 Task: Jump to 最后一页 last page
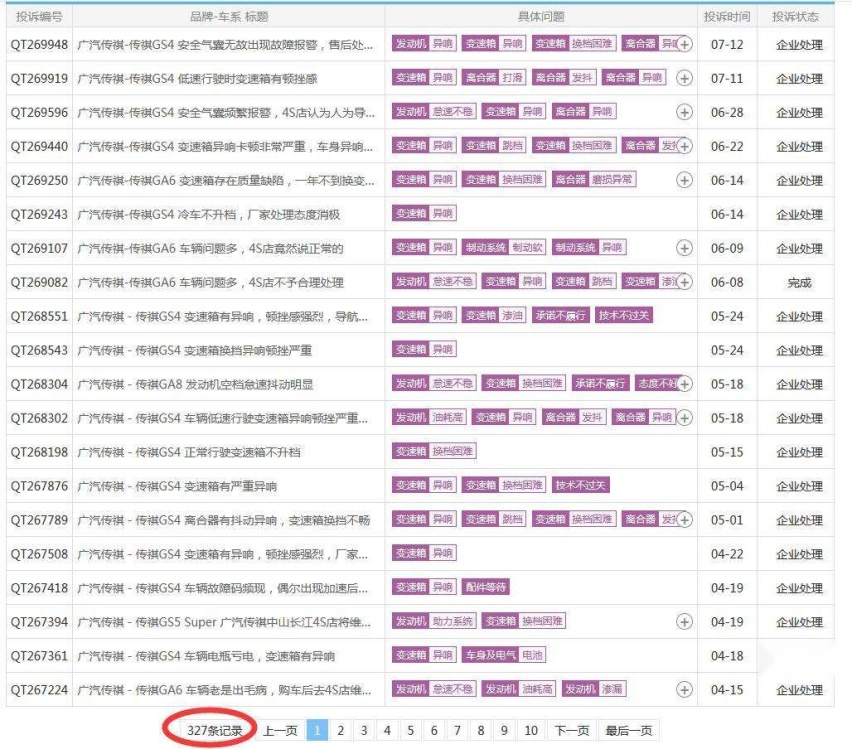[x=629, y=730]
